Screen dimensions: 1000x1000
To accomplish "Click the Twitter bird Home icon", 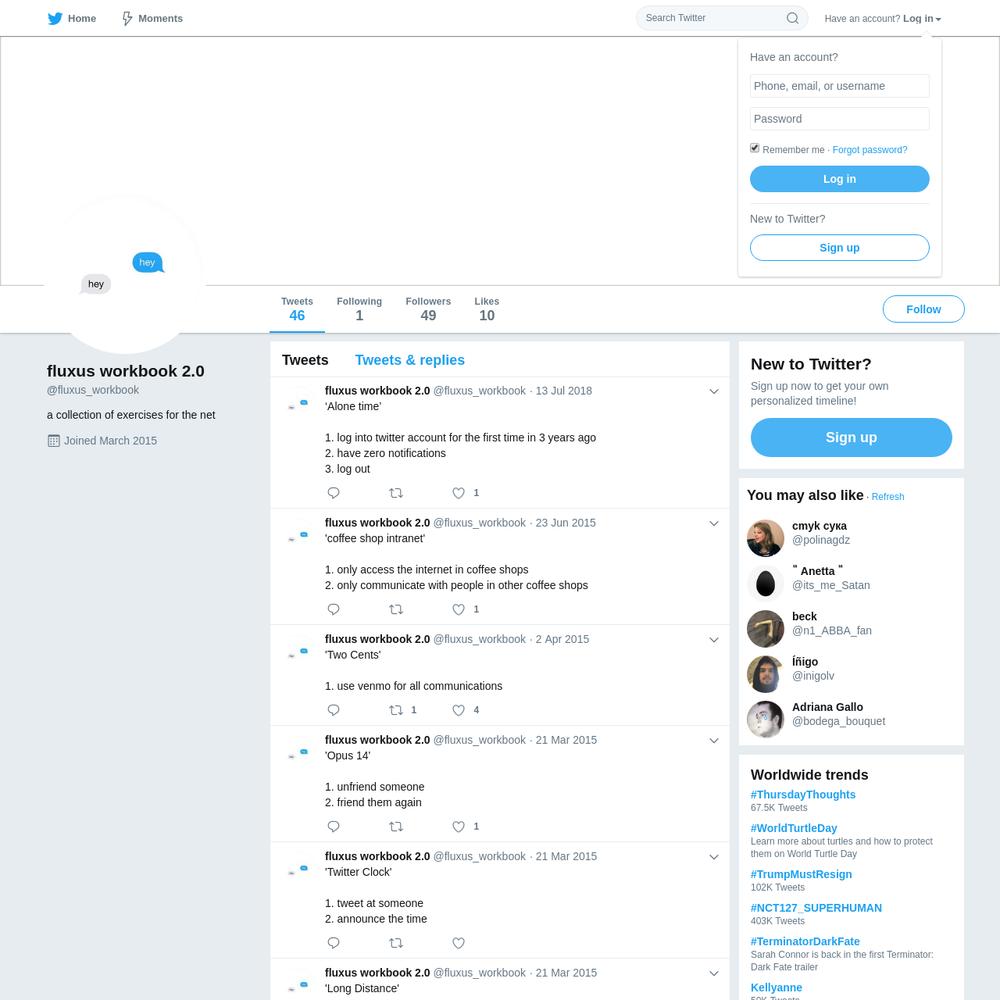I will (x=55, y=18).
